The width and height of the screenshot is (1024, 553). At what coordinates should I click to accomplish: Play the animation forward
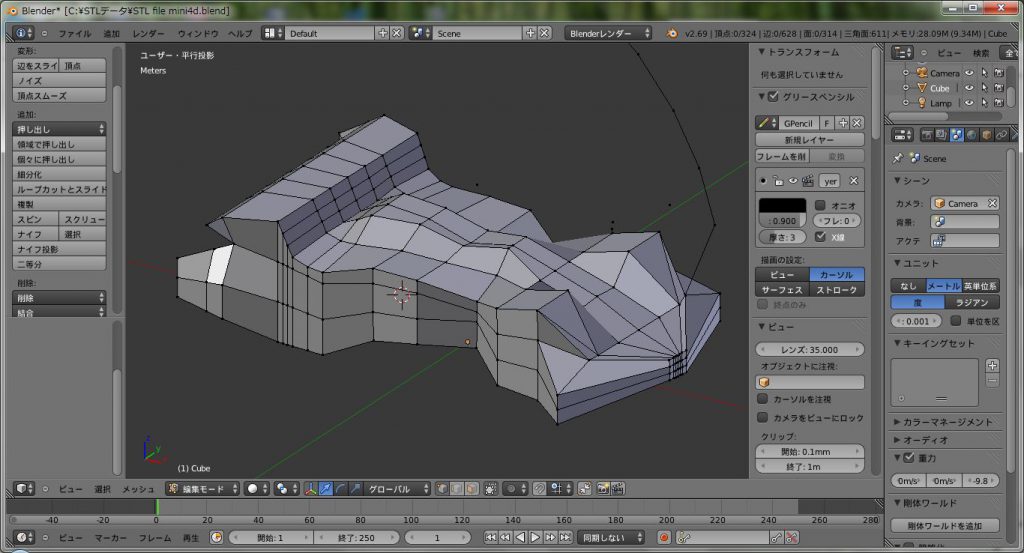[535, 537]
